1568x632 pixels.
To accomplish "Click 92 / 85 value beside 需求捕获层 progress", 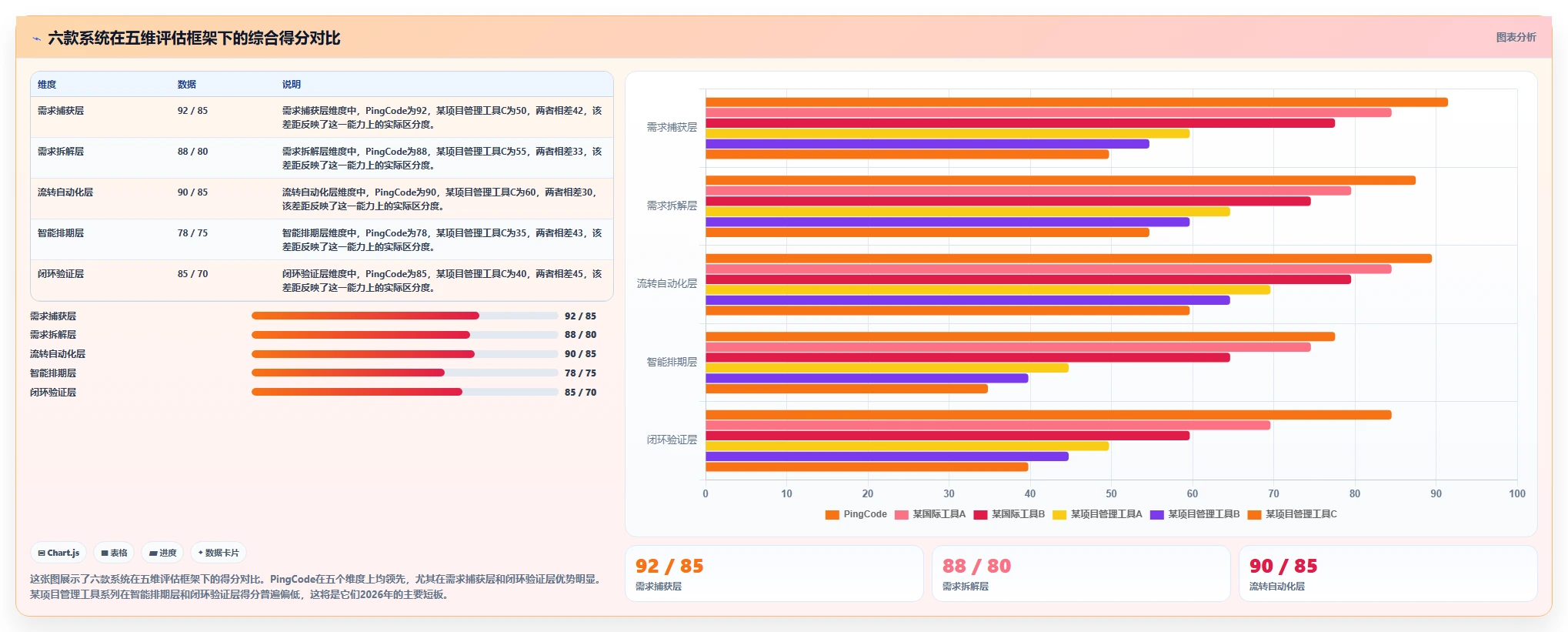I will click(x=580, y=316).
